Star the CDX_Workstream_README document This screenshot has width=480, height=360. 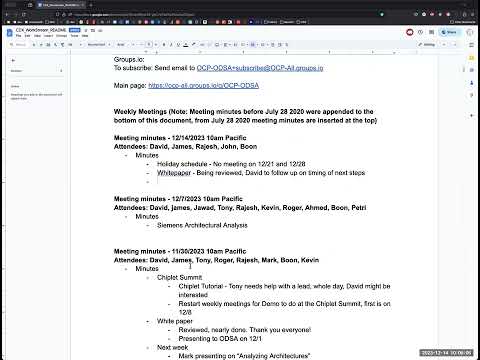click(86, 30)
